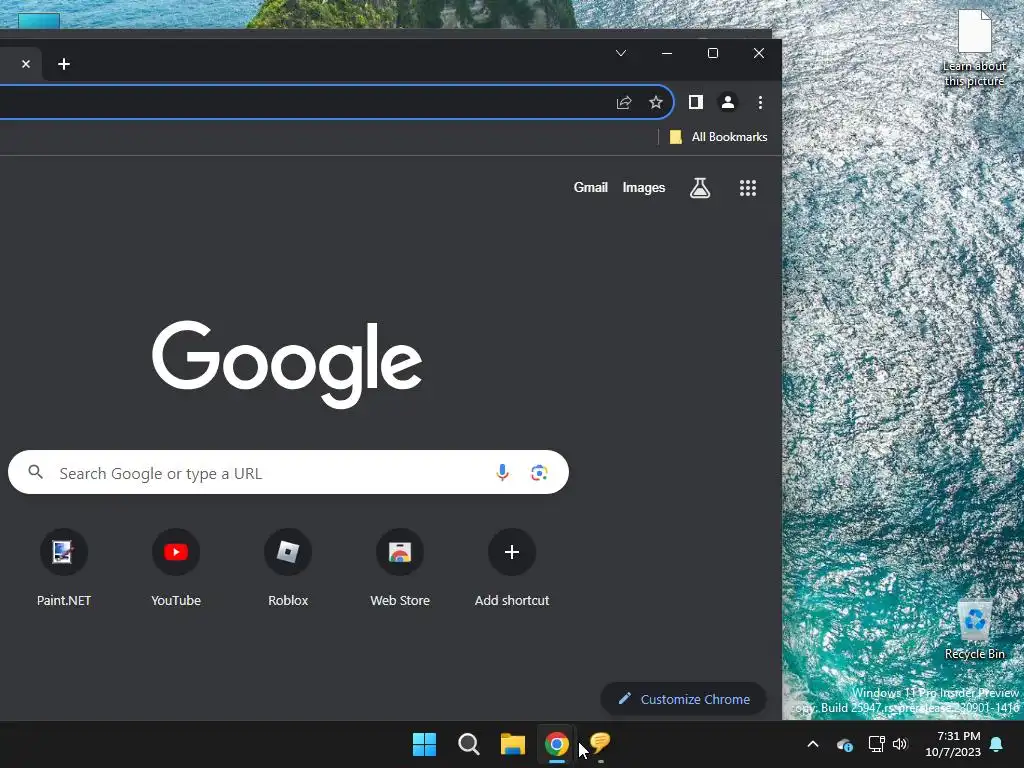
Task: Open Windows taskbar search
Action: tap(469, 744)
